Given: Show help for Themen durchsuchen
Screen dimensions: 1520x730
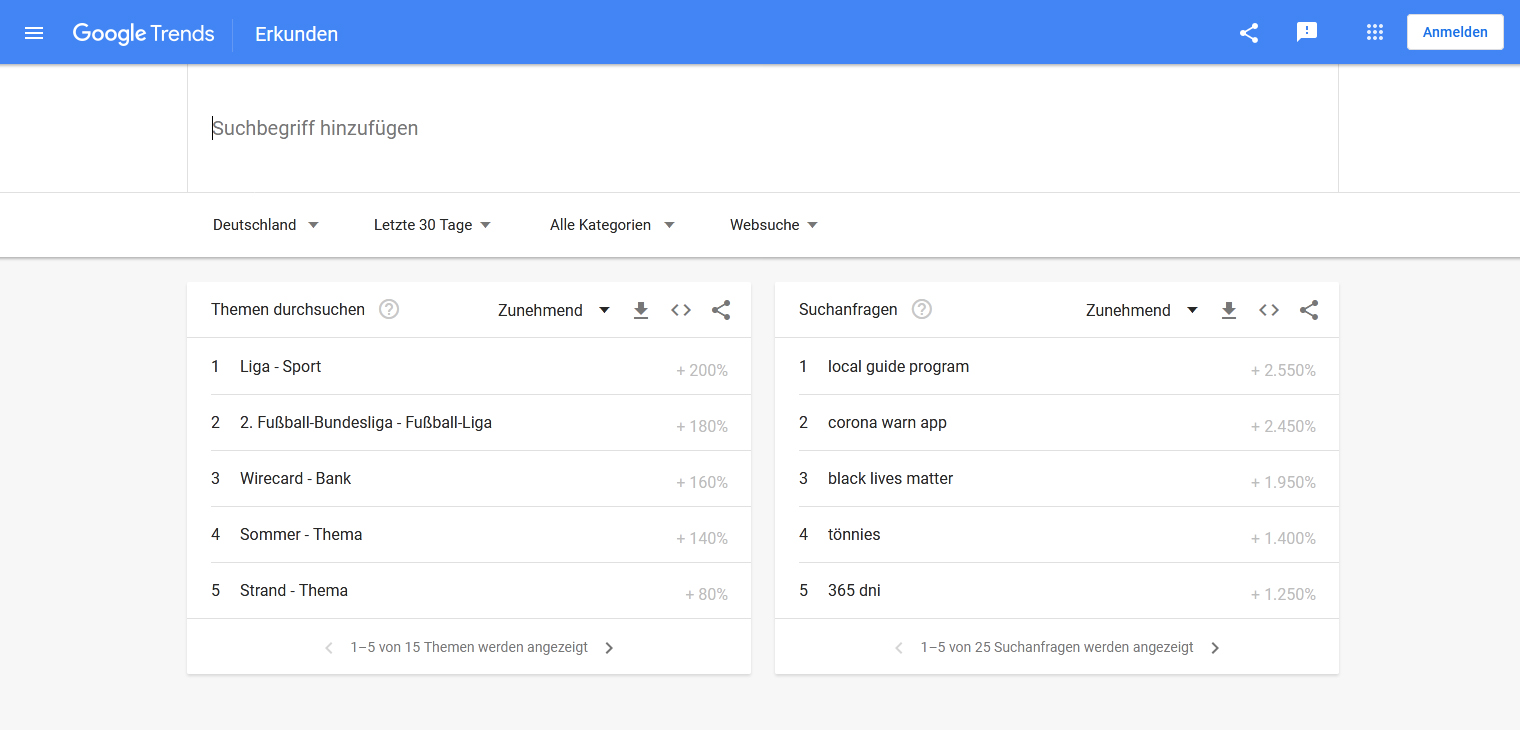Looking at the screenshot, I should tap(389, 310).
